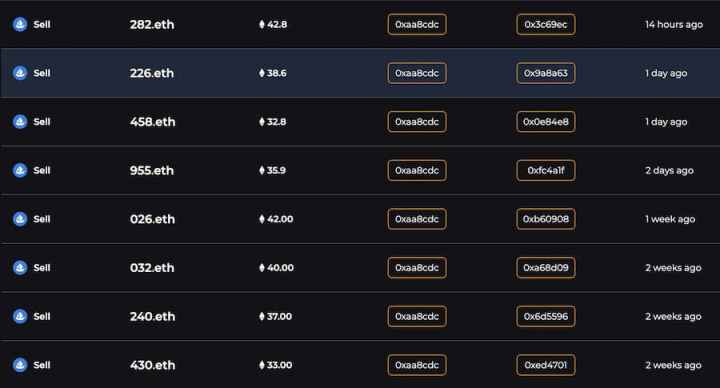Click the OpenSea icon in 955.eth row
Screen dimensions: 720x388
click(20, 170)
